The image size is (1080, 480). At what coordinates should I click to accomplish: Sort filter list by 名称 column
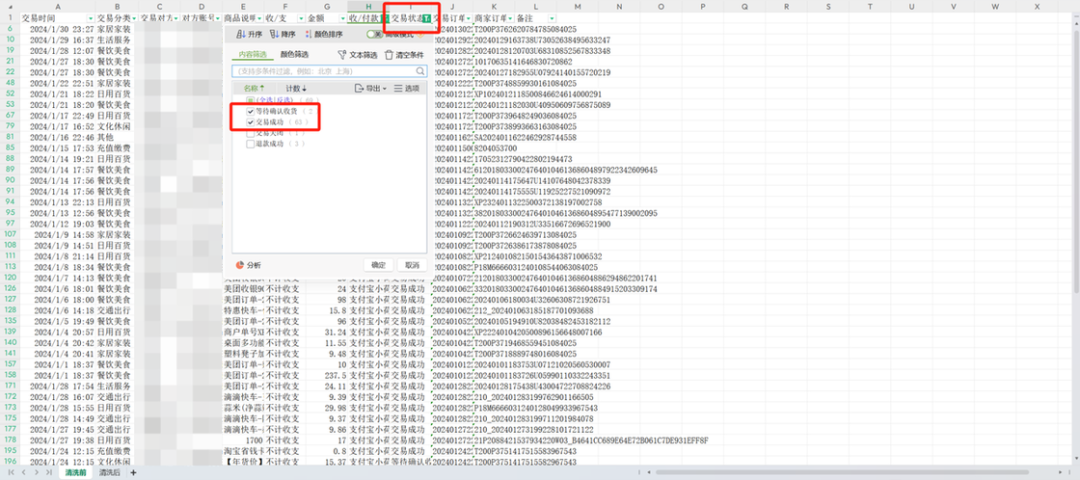(253, 88)
